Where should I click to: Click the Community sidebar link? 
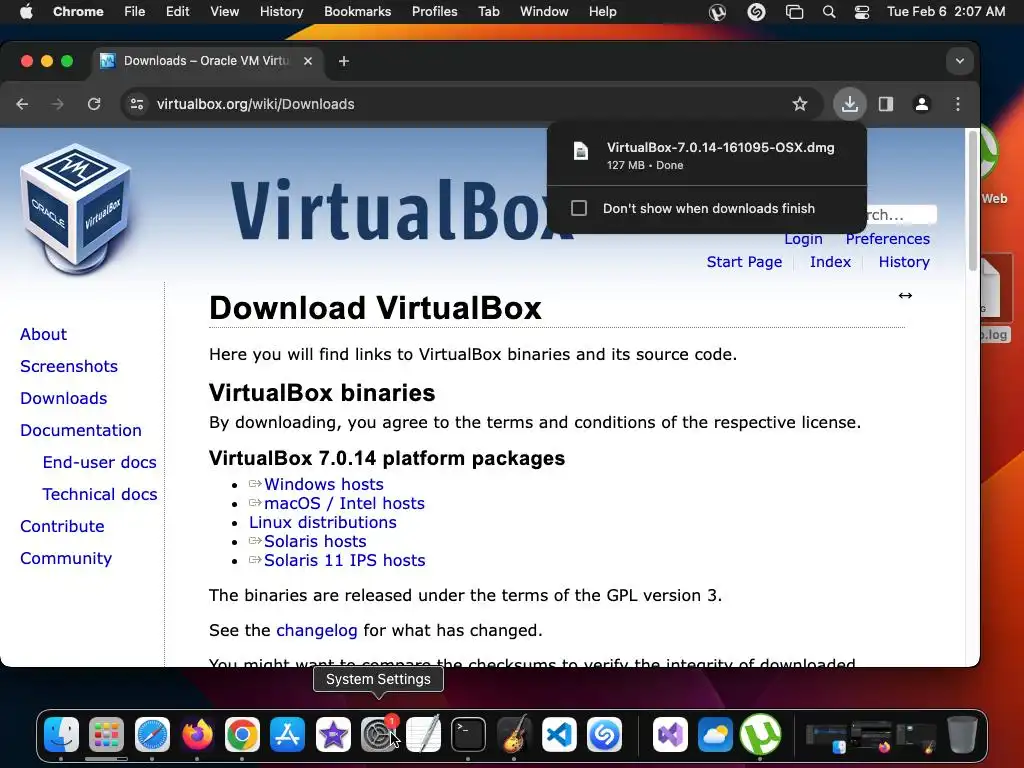tap(66, 558)
